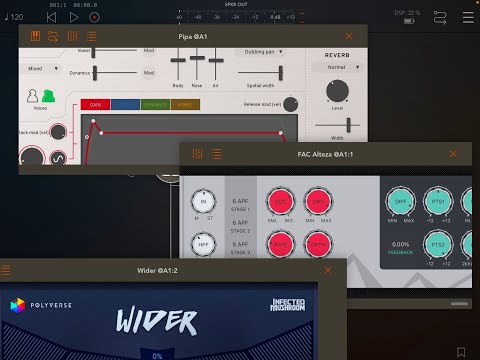The width and height of the screenshot is (480, 360).
Task: Select green multiple voices icon
Action: pos(49,96)
